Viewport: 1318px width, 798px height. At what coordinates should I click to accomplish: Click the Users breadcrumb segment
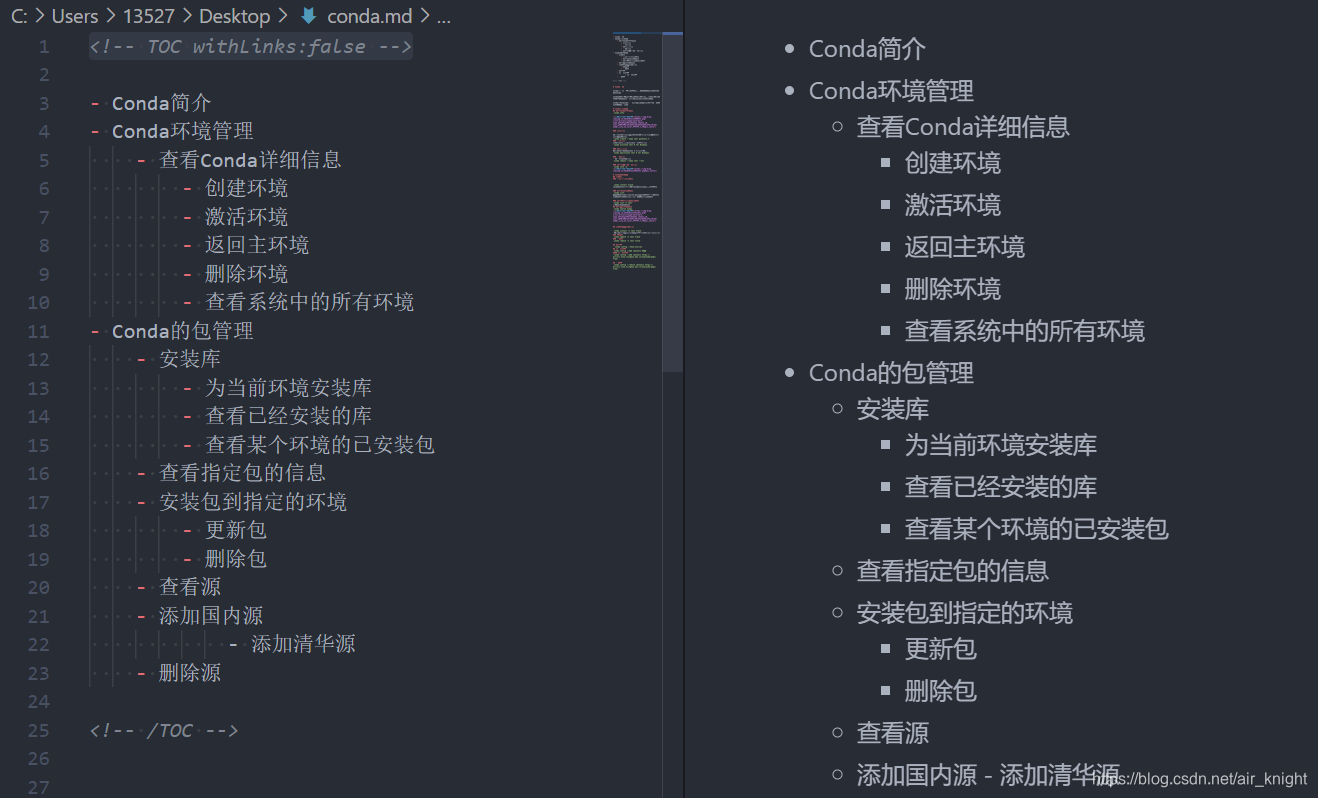(x=75, y=16)
